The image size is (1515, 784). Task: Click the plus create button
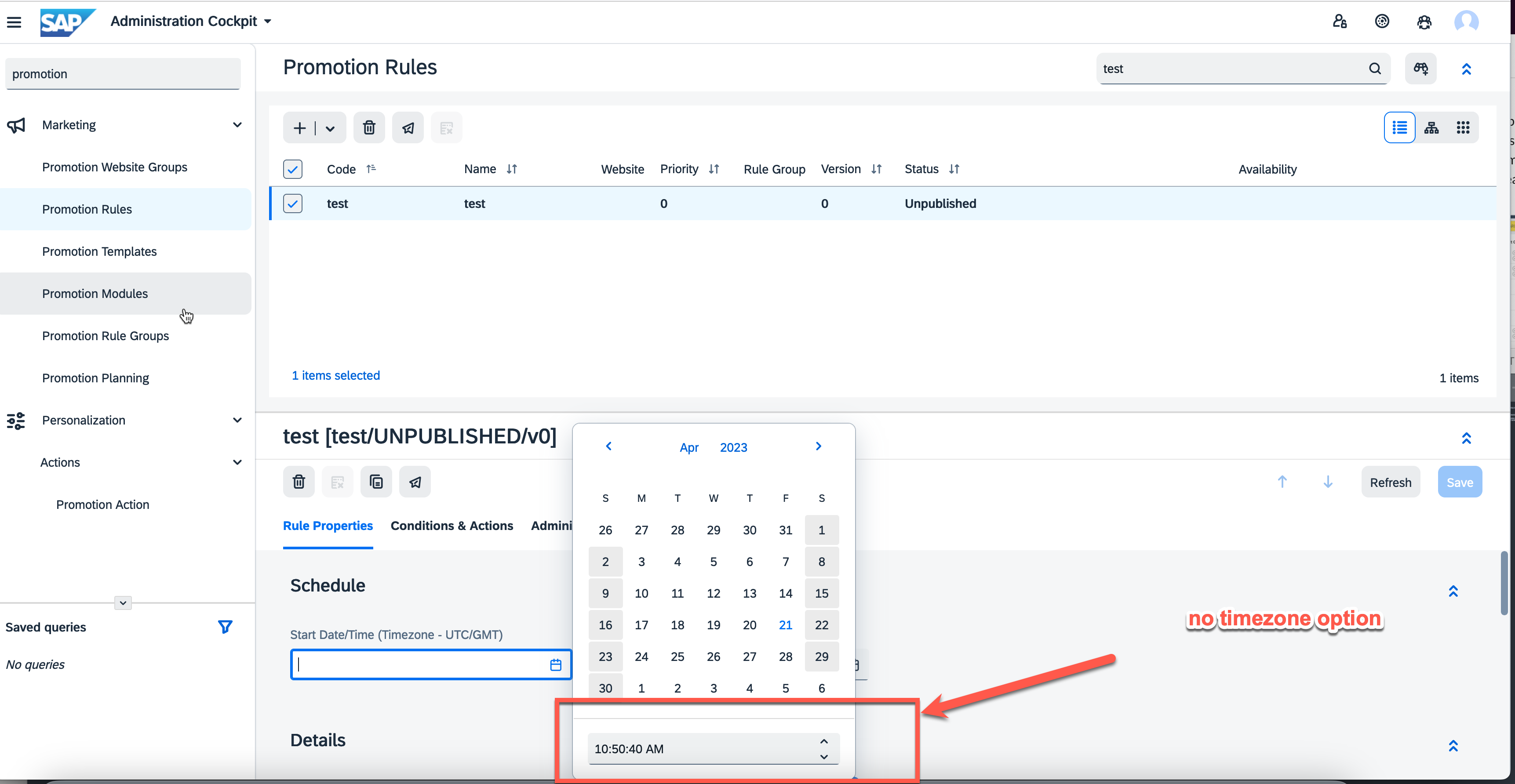[299, 128]
